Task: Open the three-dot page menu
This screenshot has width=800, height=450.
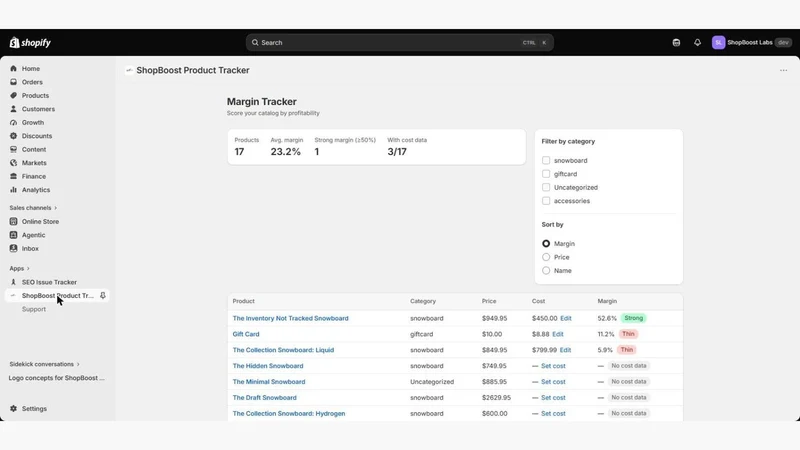Action: [x=783, y=70]
